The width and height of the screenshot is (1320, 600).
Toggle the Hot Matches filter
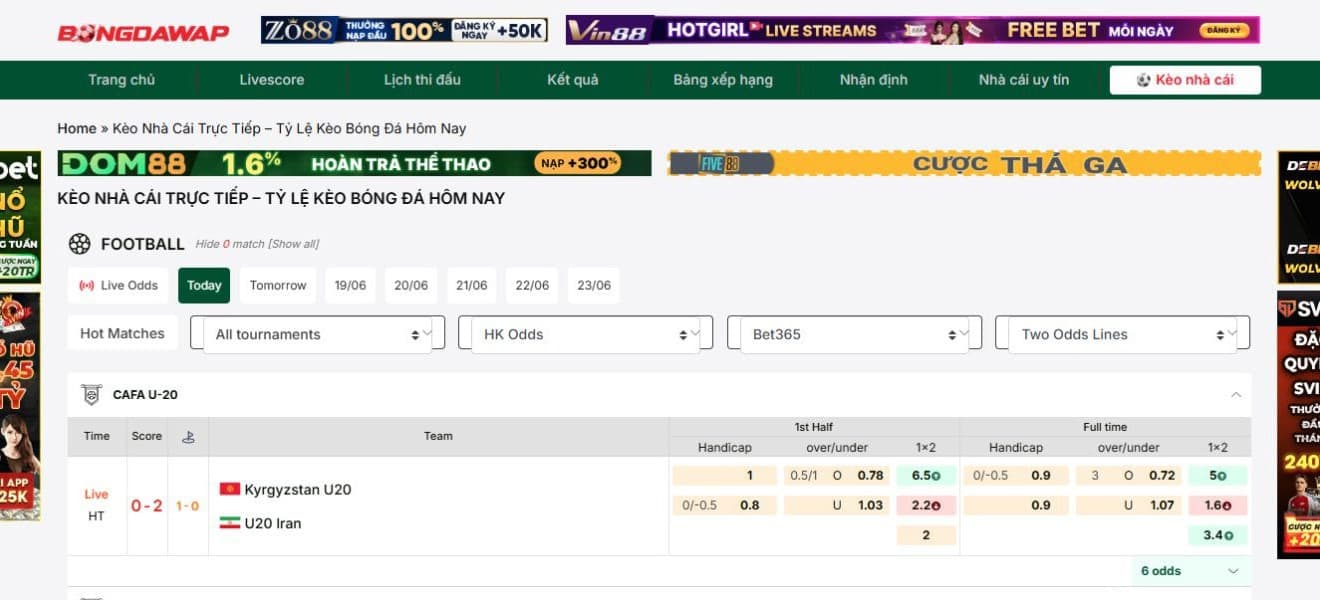point(122,334)
